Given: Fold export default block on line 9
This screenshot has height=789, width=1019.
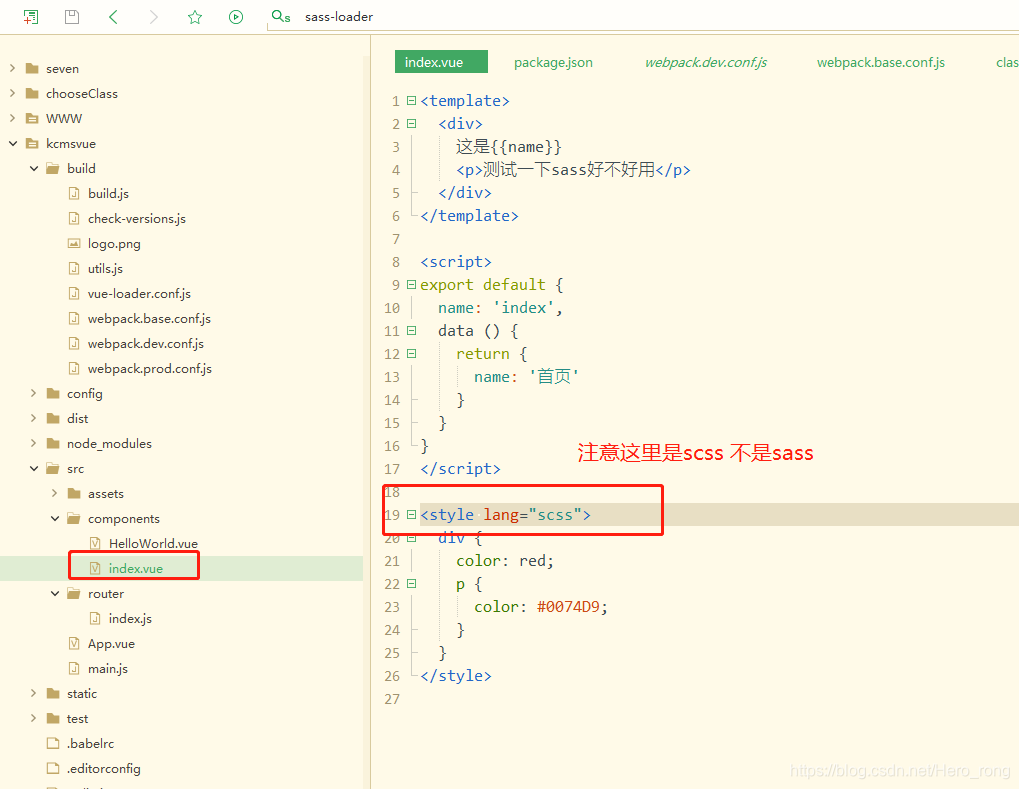Looking at the screenshot, I should click(x=411, y=285).
